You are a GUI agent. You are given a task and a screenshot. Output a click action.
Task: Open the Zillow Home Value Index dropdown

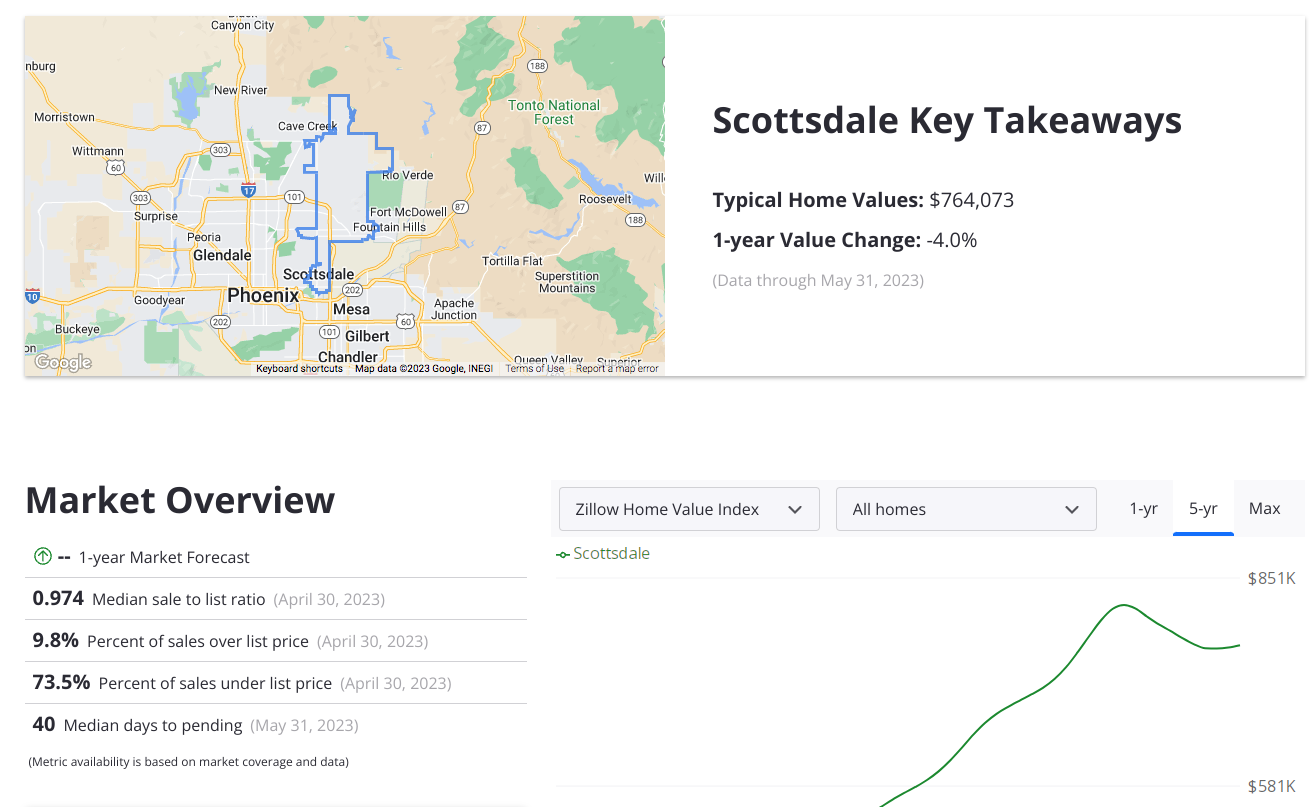pyautogui.click(x=689, y=509)
